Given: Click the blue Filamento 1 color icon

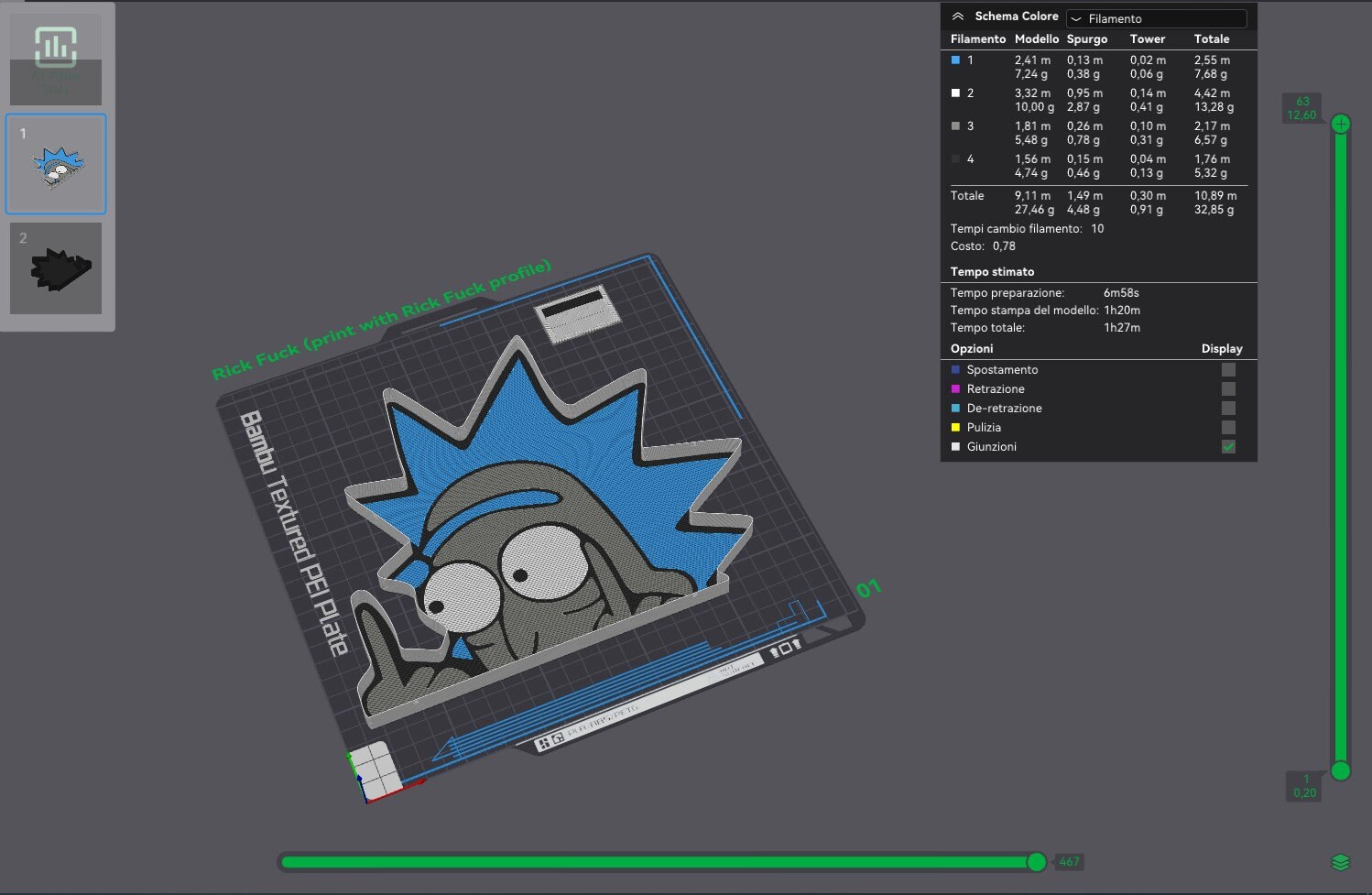Looking at the screenshot, I should [954, 60].
